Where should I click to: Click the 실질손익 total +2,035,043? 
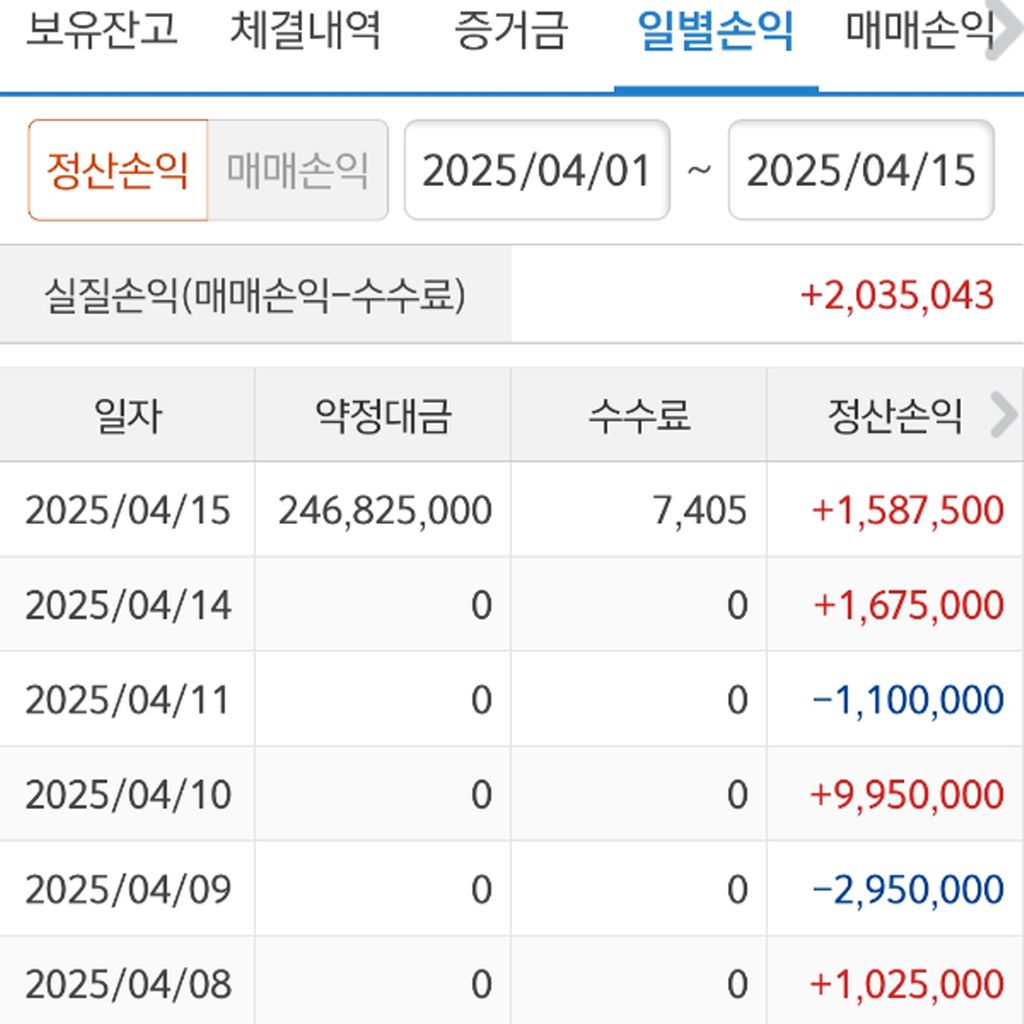pos(896,296)
